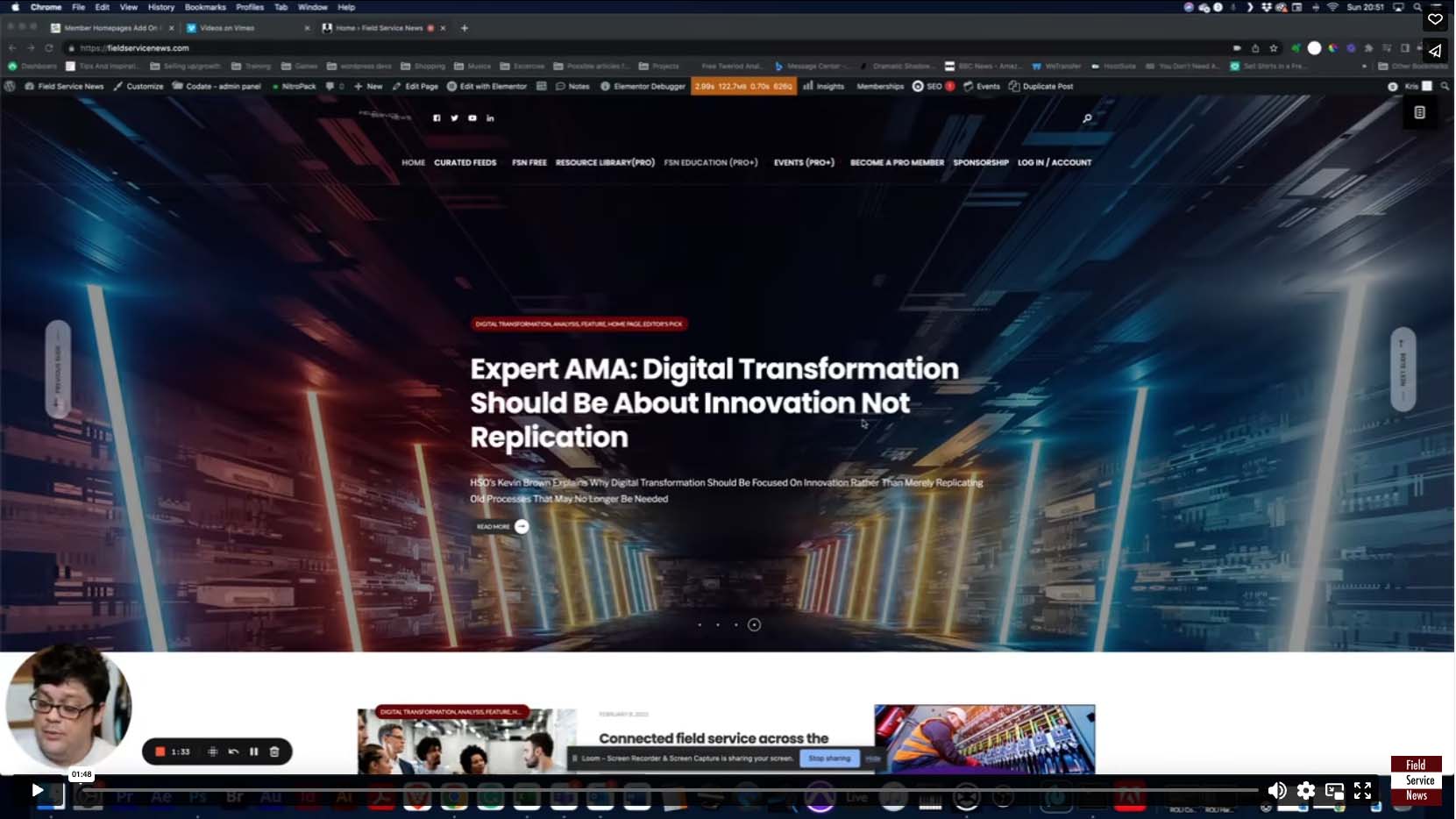The image size is (1456, 819).
Task: Open the Facebook social icon in the header
Action: click(437, 118)
